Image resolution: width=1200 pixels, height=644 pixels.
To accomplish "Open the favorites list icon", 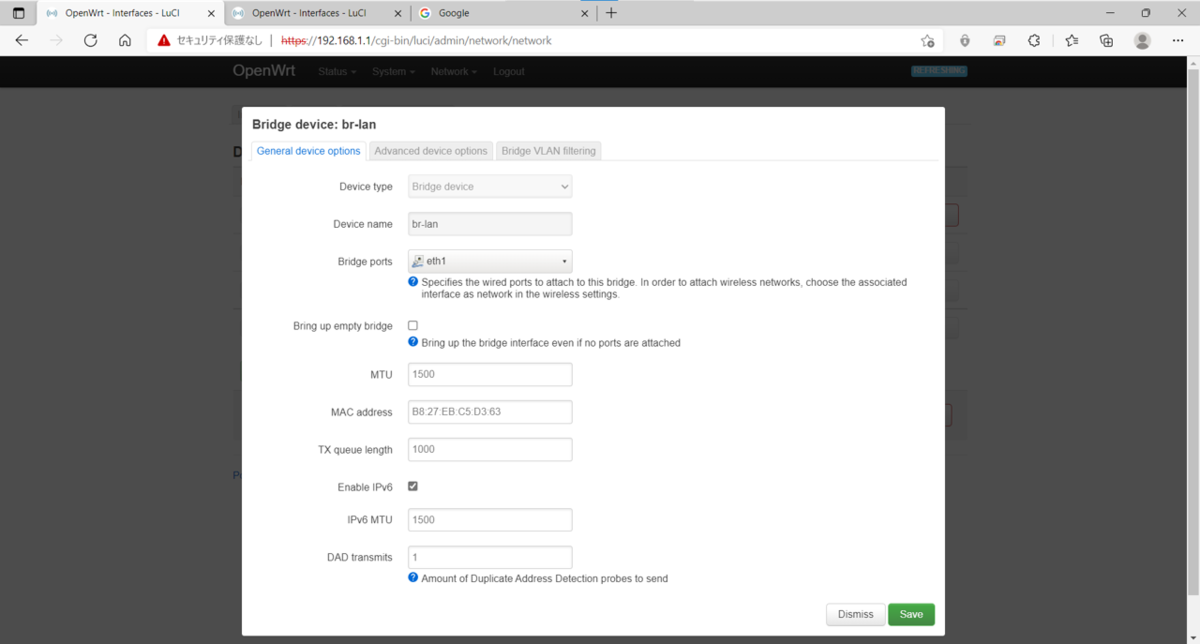I will click(x=1071, y=41).
